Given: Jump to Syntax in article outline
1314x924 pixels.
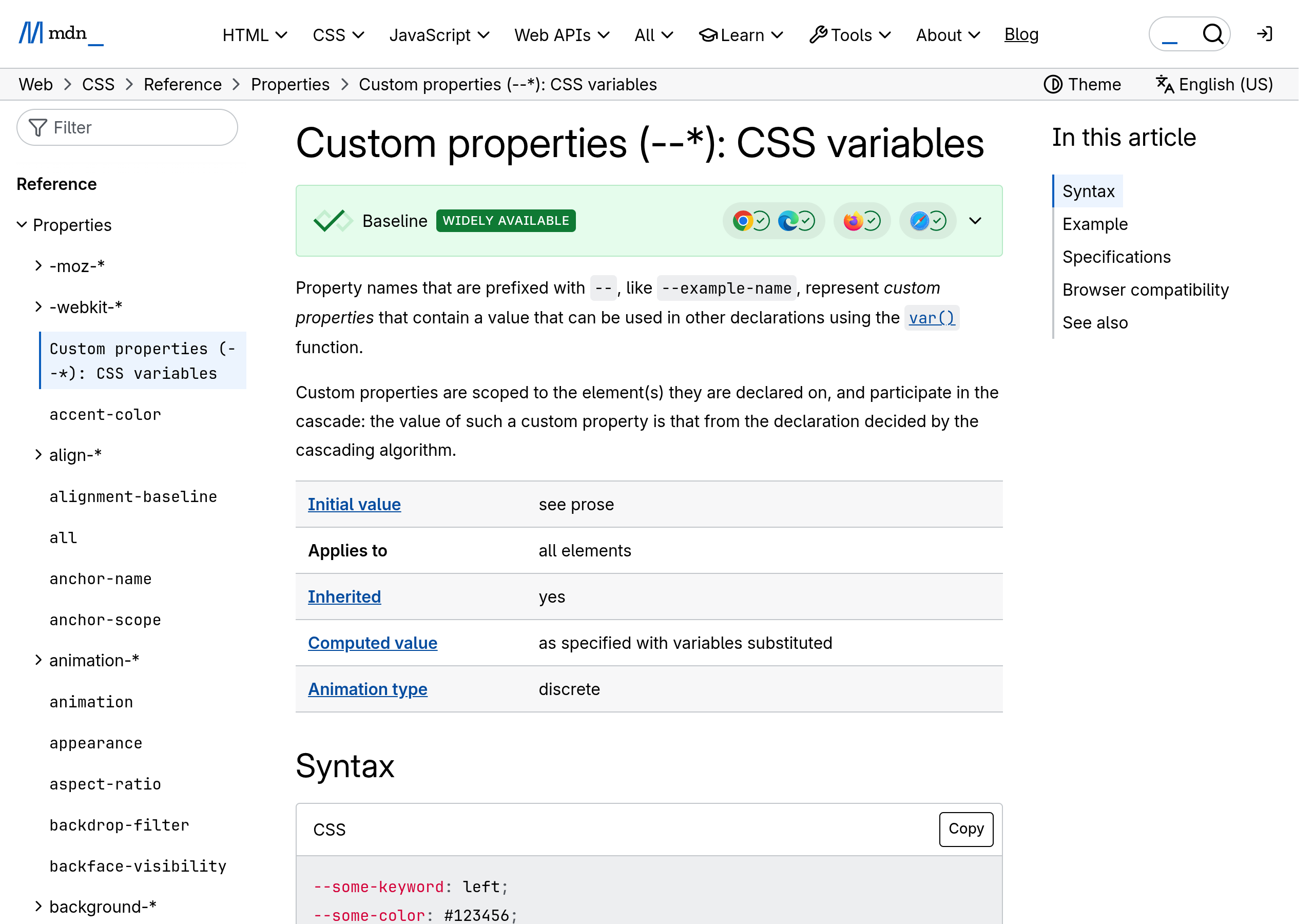Looking at the screenshot, I should [1089, 191].
